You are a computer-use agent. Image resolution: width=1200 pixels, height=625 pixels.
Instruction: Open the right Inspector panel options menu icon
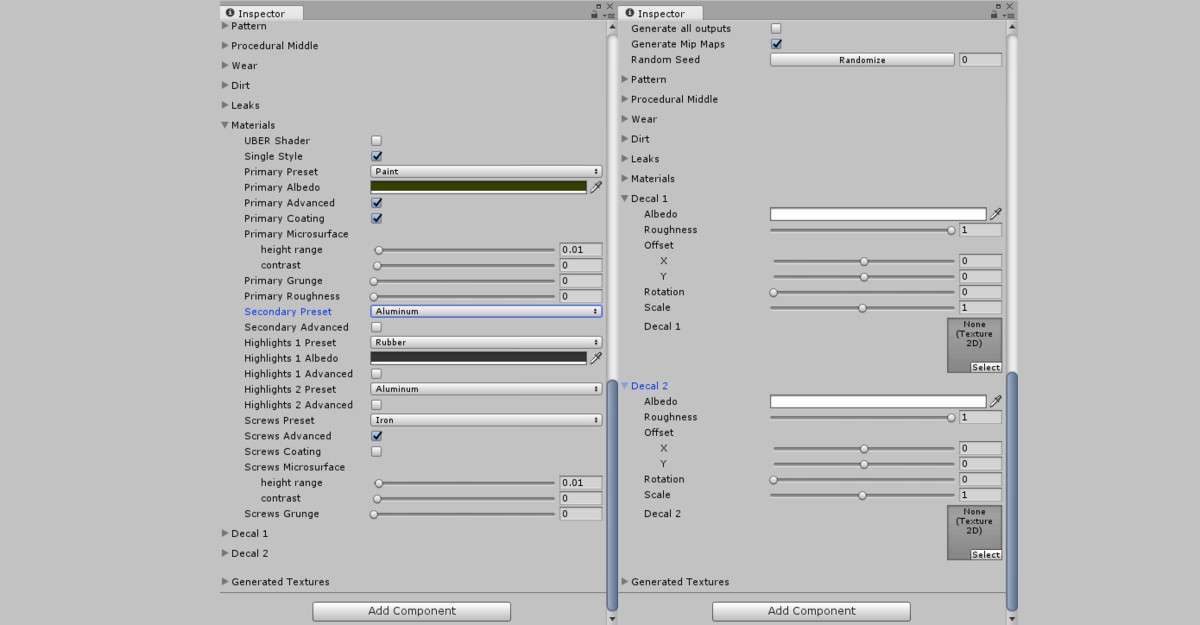(1009, 14)
